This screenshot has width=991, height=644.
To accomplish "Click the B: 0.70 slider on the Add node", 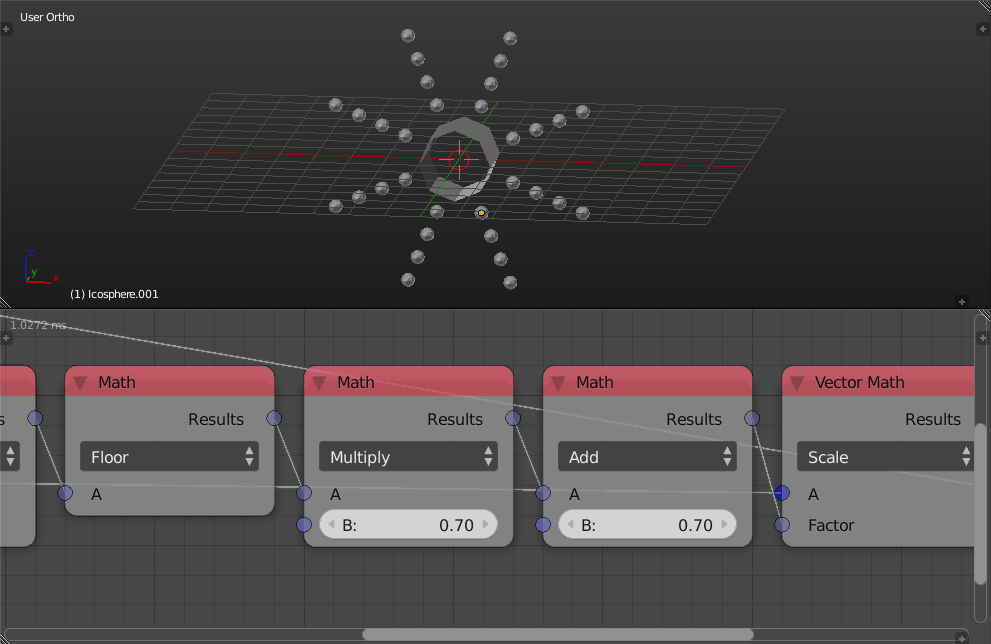I will [x=647, y=524].
